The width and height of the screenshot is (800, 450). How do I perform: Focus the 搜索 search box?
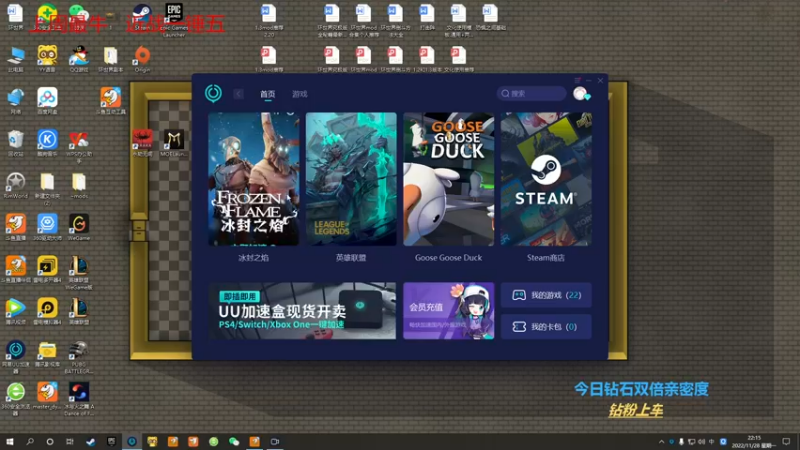click(531, 93)
